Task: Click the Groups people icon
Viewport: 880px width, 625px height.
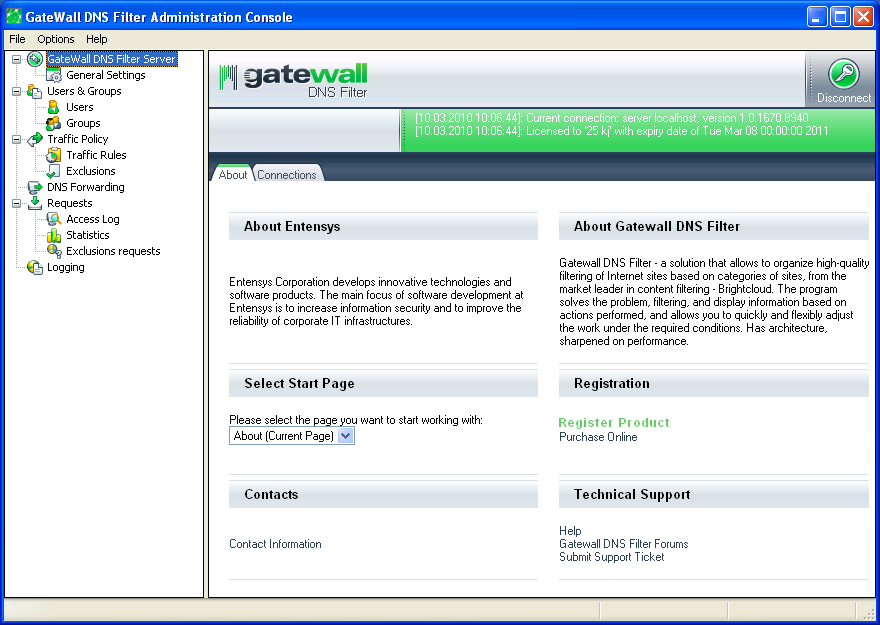Action: pyautogui.click(x=54, y=123)
